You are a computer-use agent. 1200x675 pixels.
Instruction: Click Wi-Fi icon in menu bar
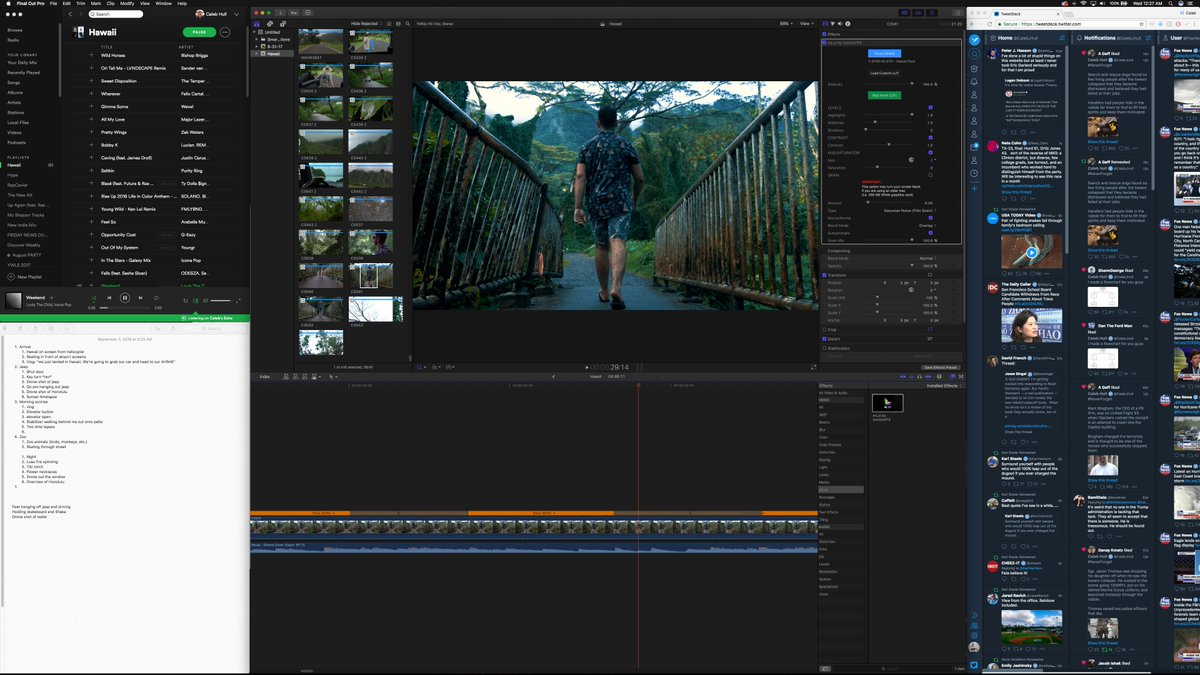pos(1084,3)
